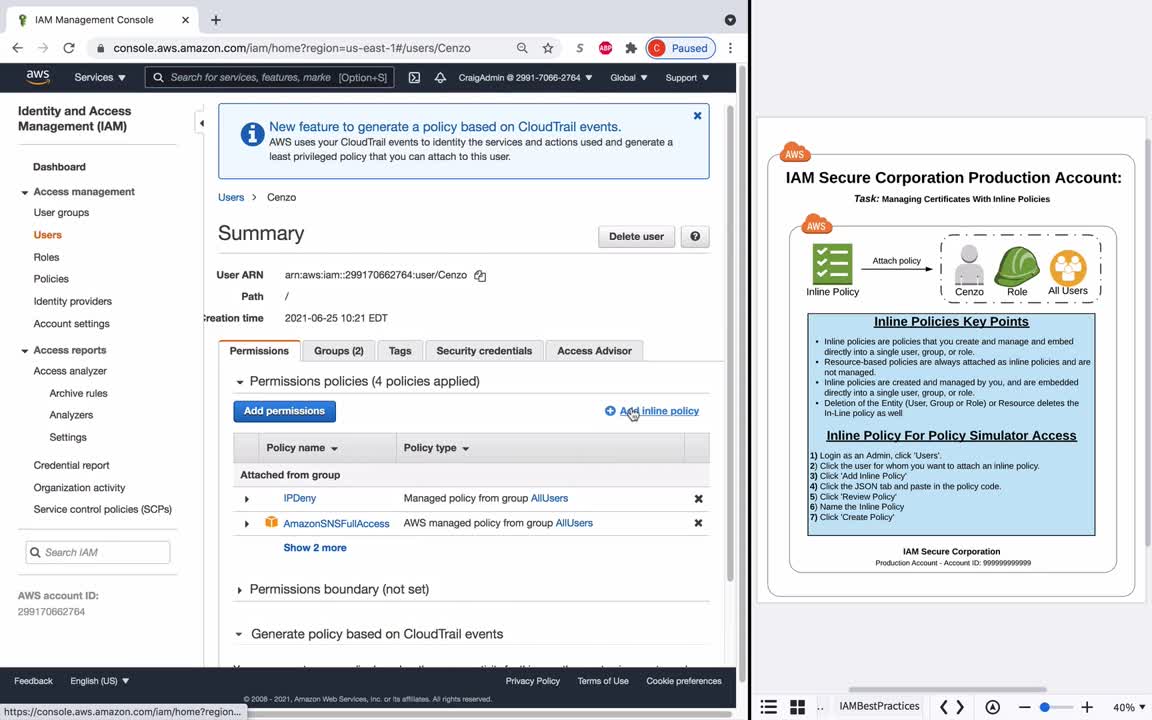Open Chrome three-dot menu
The height and width of the screenshot is (720, 1152).
tap(730, 48)
